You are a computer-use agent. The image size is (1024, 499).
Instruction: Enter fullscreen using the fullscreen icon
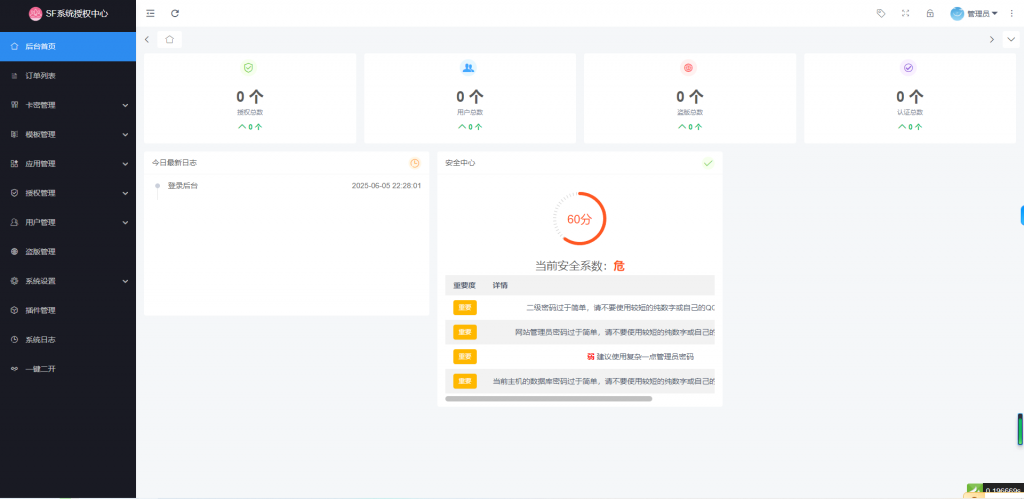point(905,13)
